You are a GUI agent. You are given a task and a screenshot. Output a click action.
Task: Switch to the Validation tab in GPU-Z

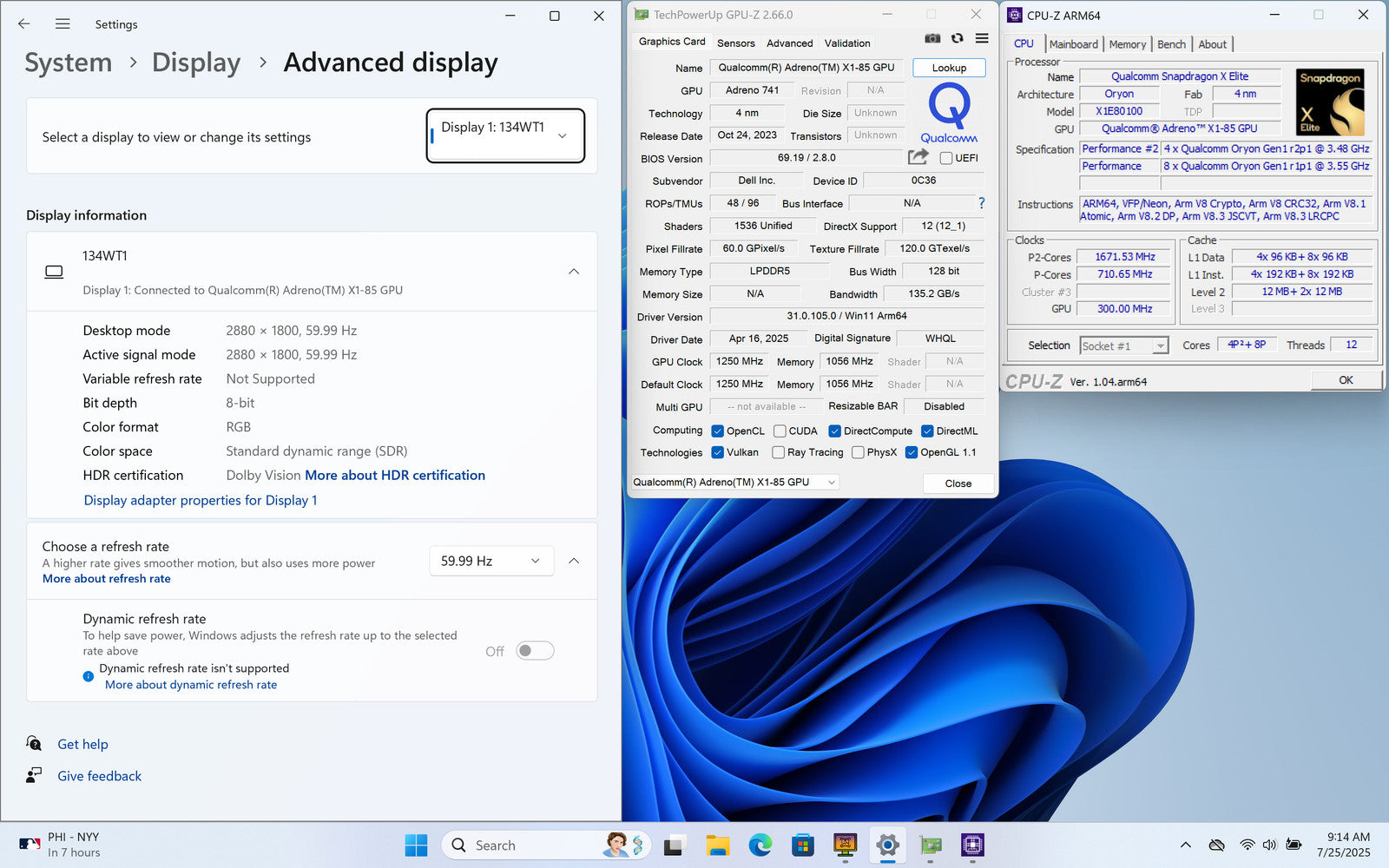tap(847, 43)
